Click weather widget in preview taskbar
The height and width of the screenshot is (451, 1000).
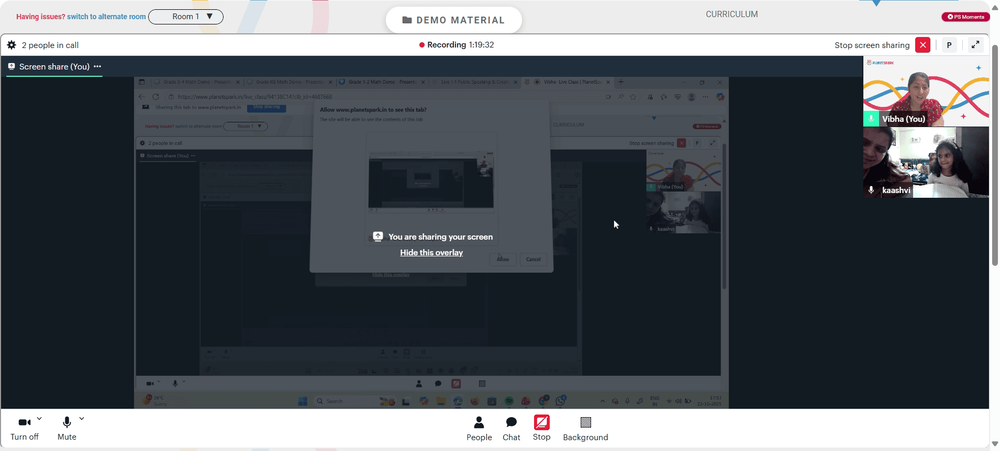(155, 401)
